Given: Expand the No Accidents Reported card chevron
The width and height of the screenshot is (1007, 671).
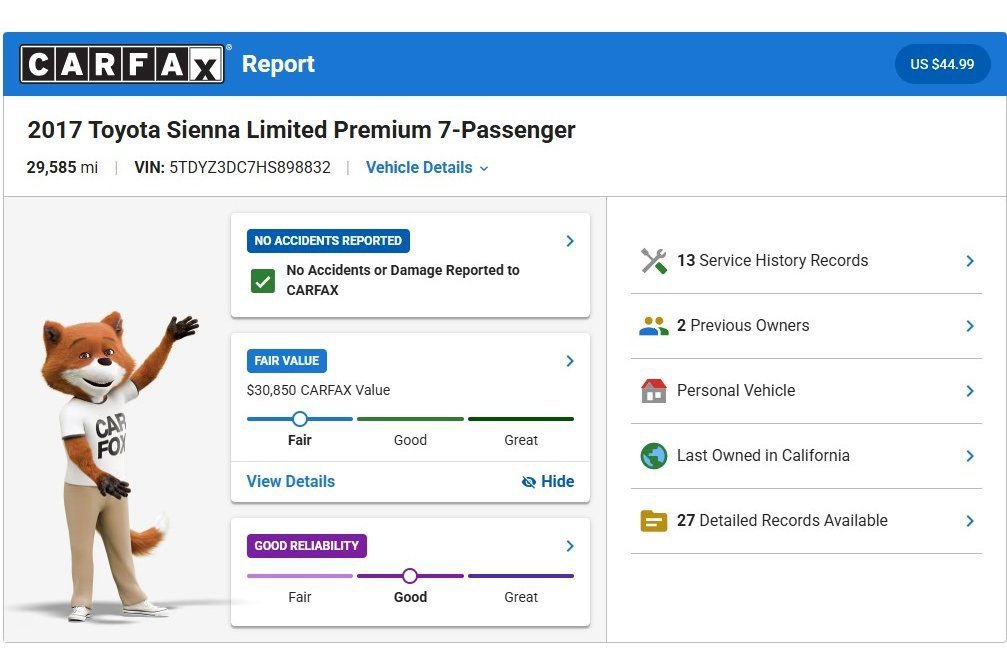Looking at the screenshot, I should 570,241.
